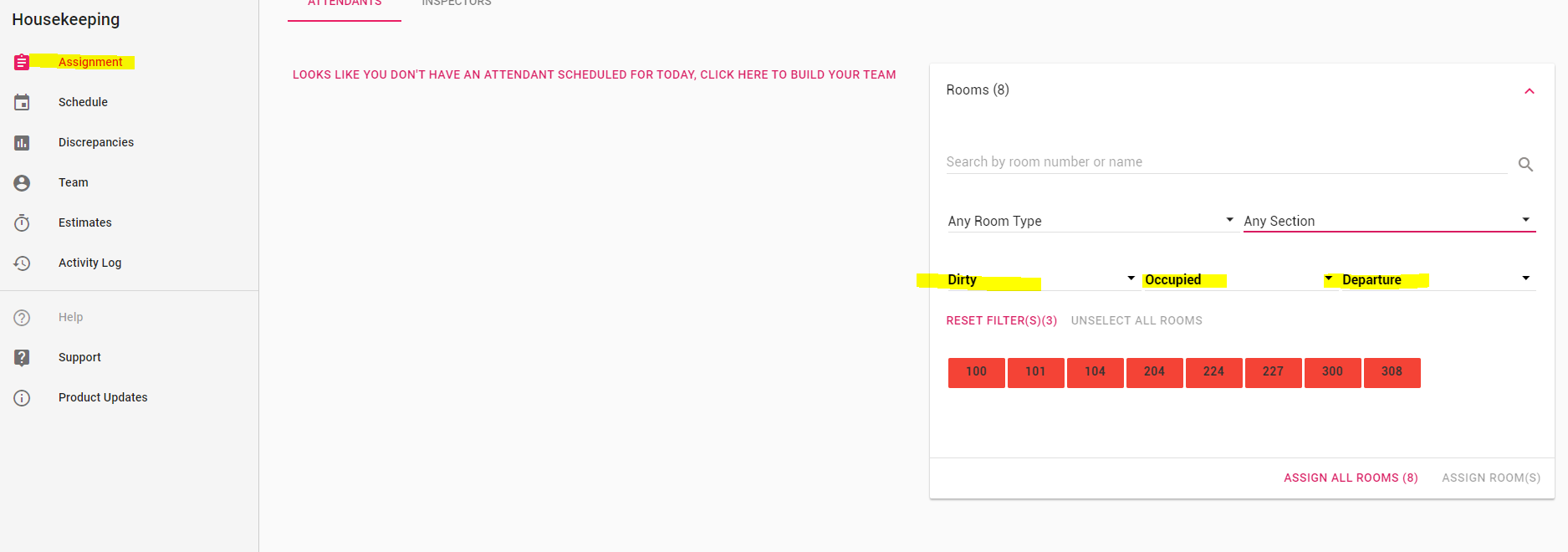Open the Any Room Type dropdown
This screenshot has height=552, width=1568.
[1090, 221]
